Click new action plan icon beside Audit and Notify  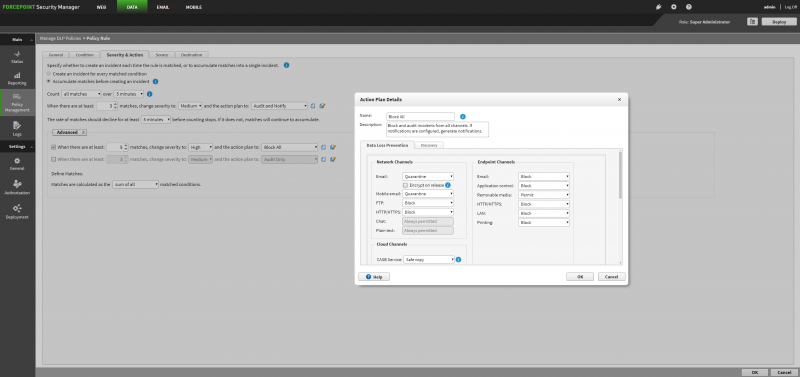pyautogui.click(x=314, y=106)
